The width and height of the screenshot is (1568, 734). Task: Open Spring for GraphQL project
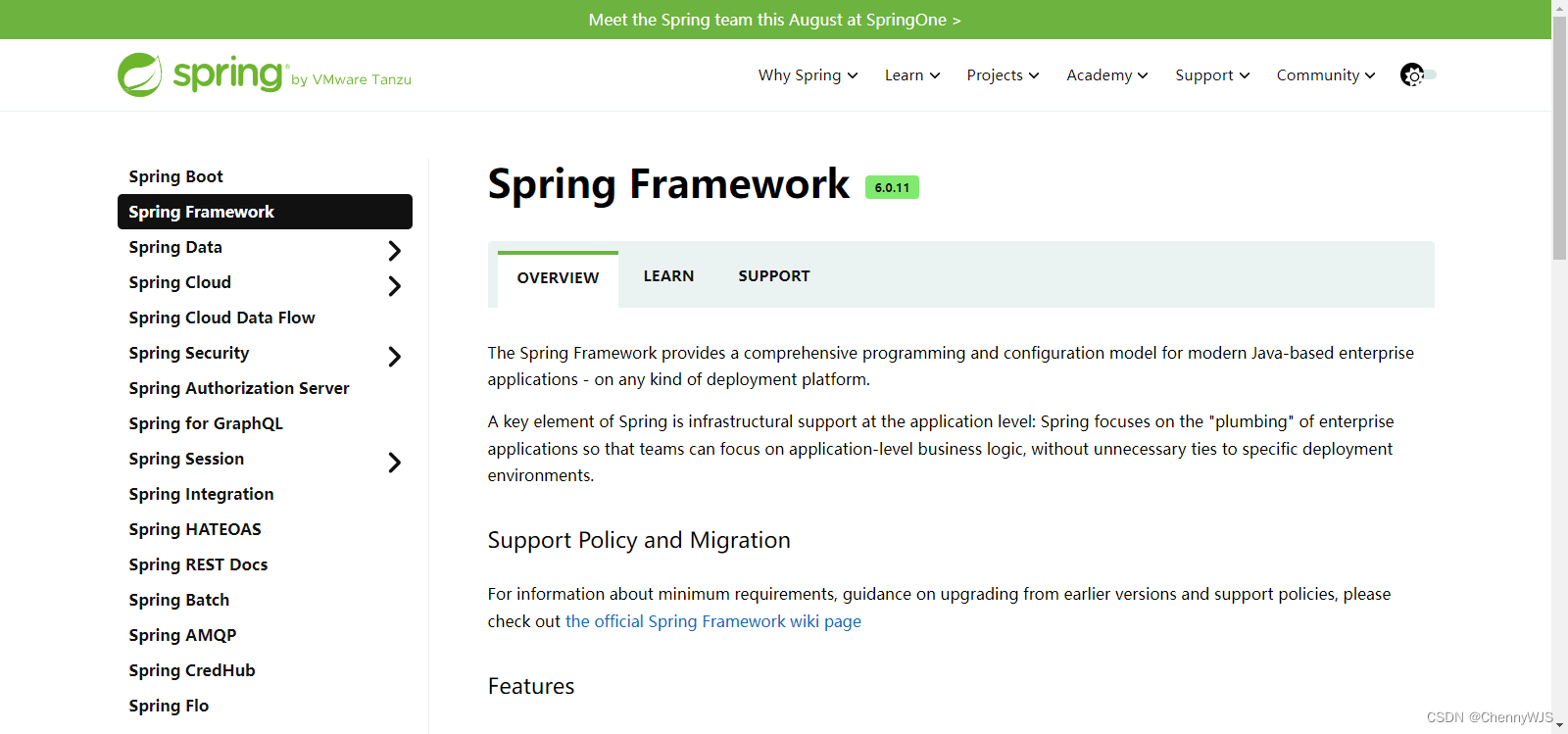pyautogui.click(x=206, y=423)
